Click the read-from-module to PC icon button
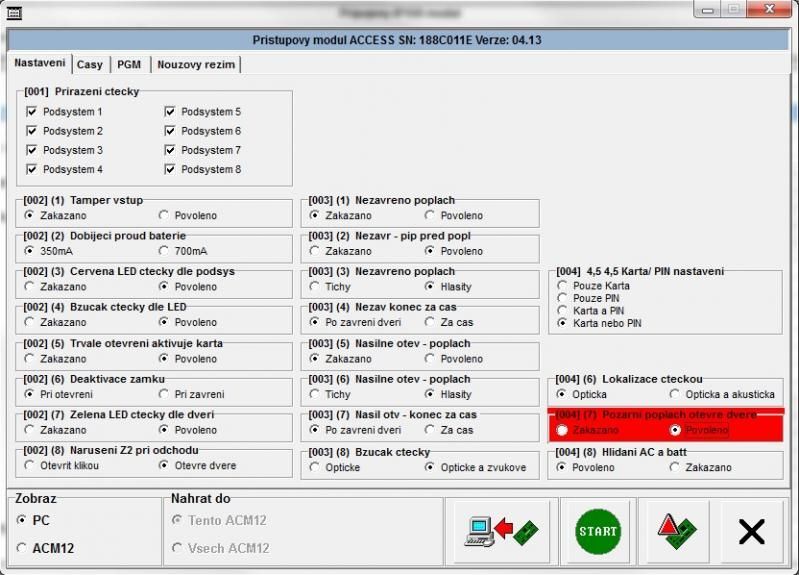This screenshot has height=575, width=799. point(500,531)
